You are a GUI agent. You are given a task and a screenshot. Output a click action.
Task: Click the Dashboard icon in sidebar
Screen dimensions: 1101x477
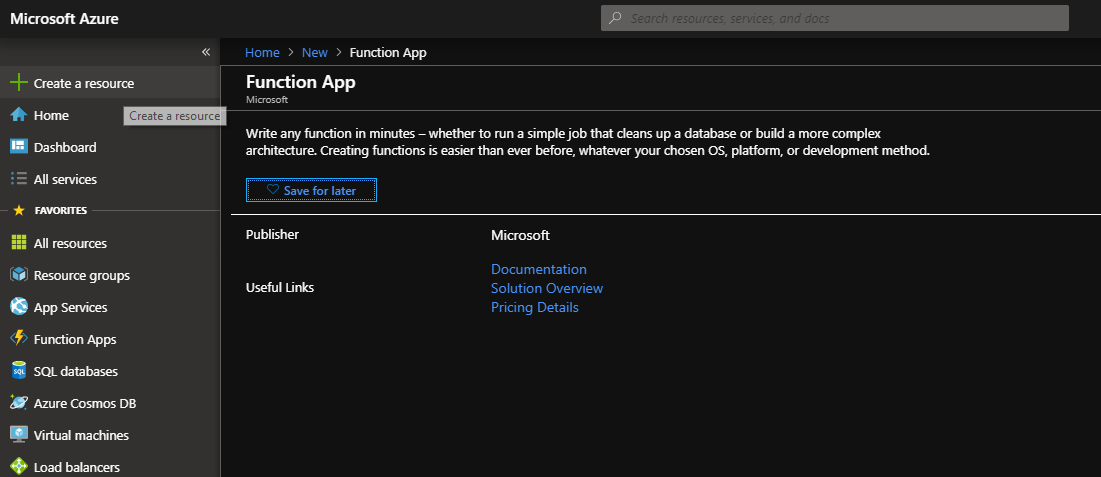click(19, 147)
